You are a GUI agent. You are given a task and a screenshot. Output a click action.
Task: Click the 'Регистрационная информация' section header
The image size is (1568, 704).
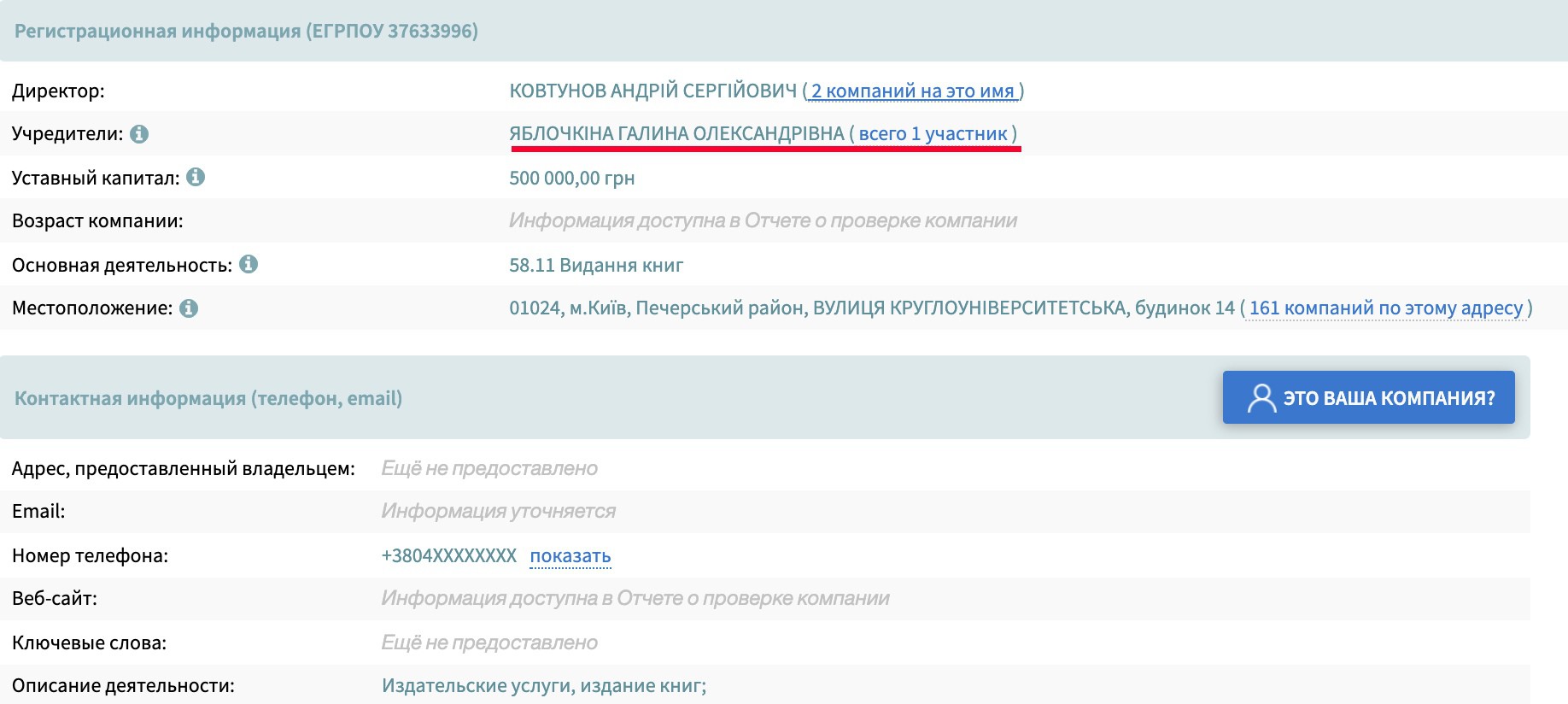246,32
